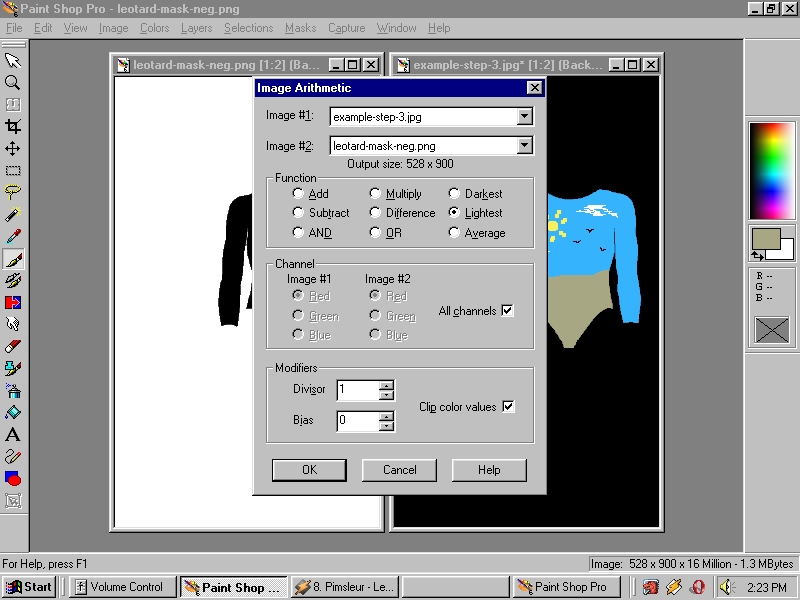Select the Object Selector tool
This screenshot has height=600, width=800.
pos(13,501)
